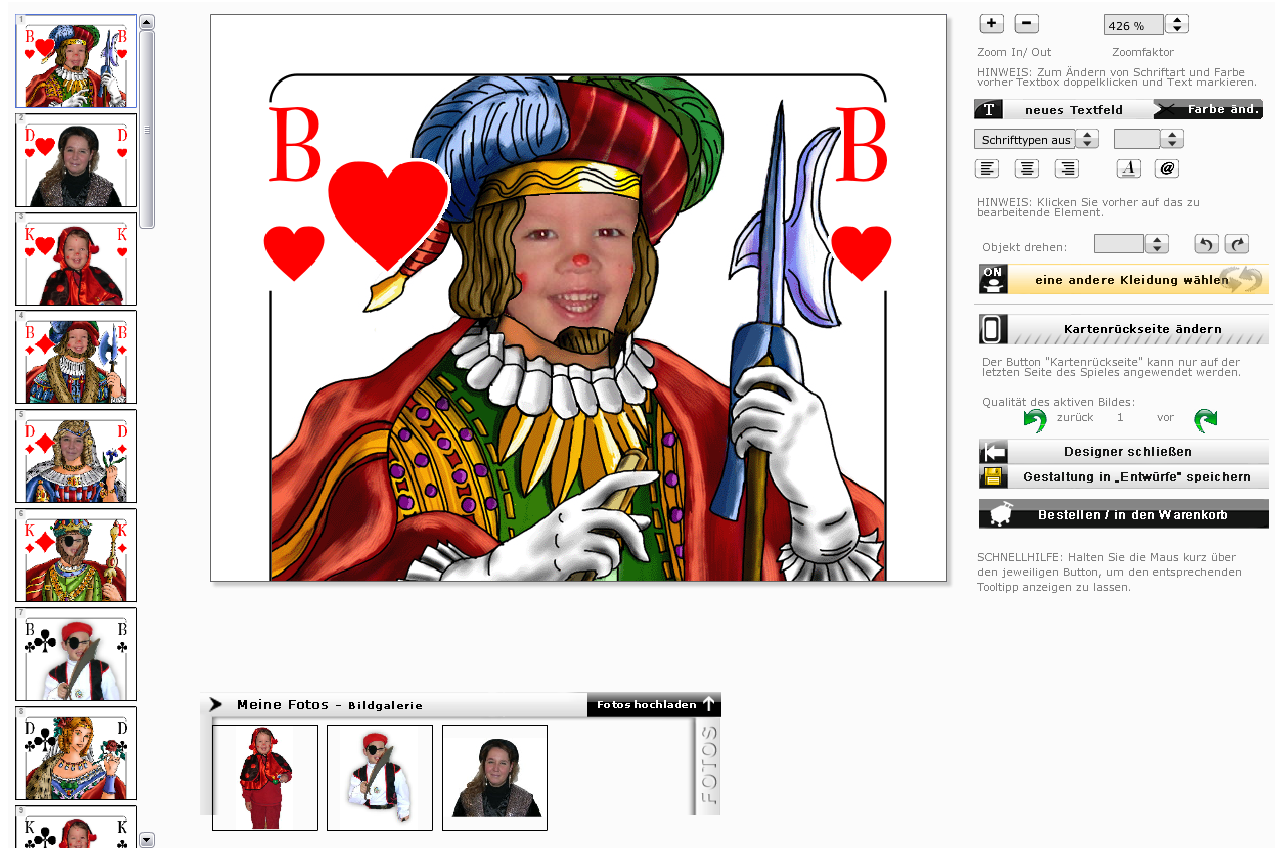Click the thumbnail list scroll-down arrow
The image size is (1280, 848).
[x=147, y=840]
